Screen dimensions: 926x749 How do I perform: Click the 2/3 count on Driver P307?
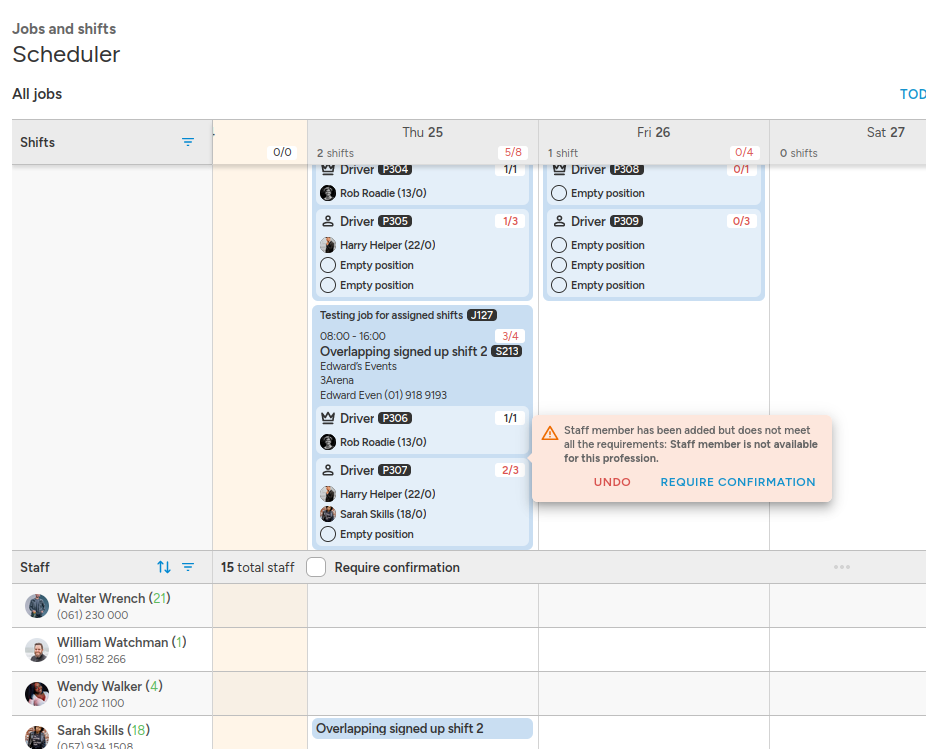click(510, 470)
